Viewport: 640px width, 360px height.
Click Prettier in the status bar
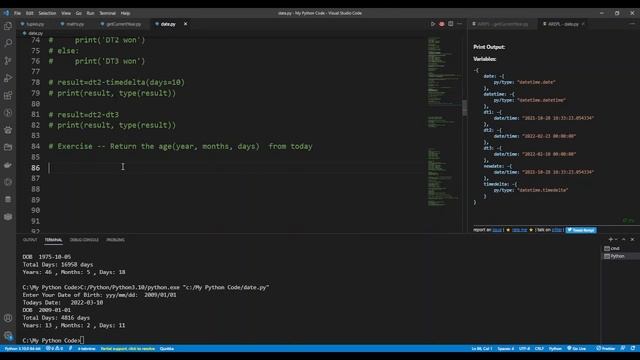[606, 349]
